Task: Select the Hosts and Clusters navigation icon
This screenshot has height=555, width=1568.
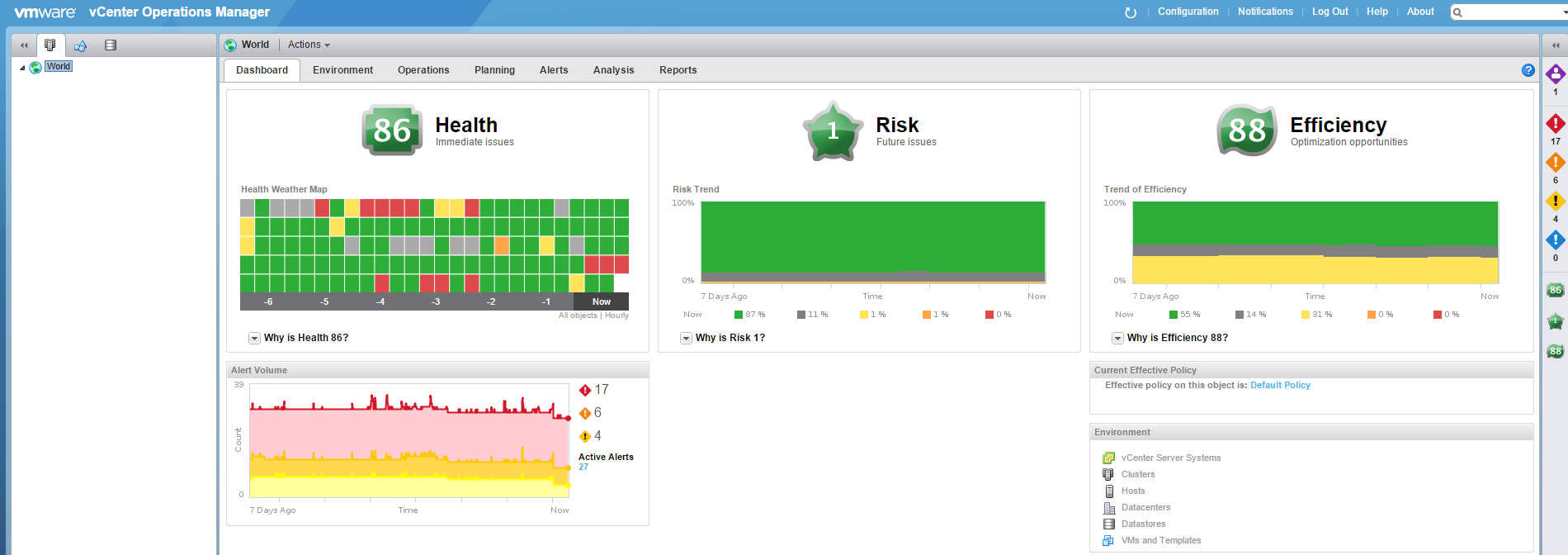Action: click(50, 45)
